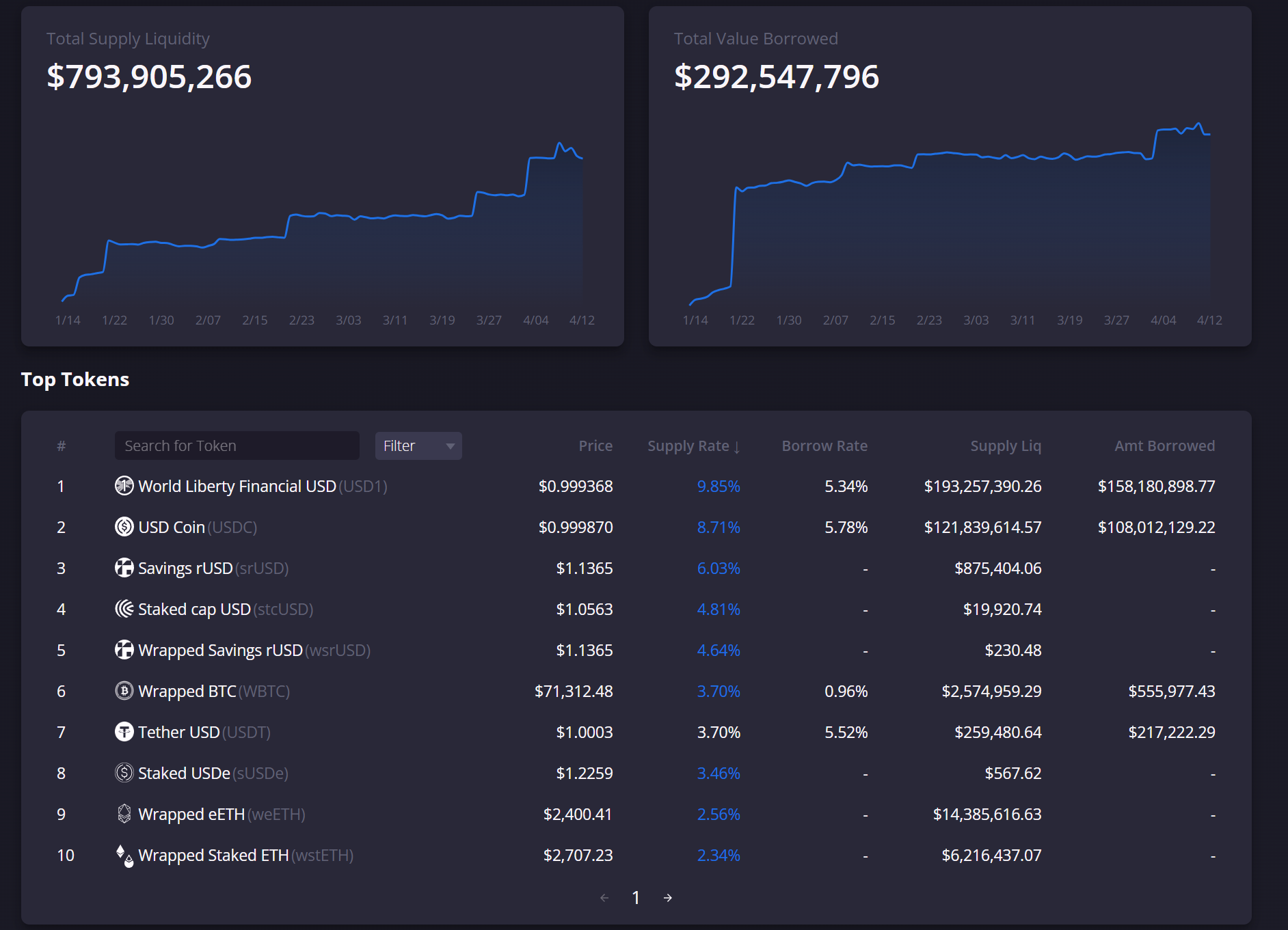Click the World Liberty Financial USD token icon
The height and width of the screenshot is (930, 1288).
coord(124,486)
